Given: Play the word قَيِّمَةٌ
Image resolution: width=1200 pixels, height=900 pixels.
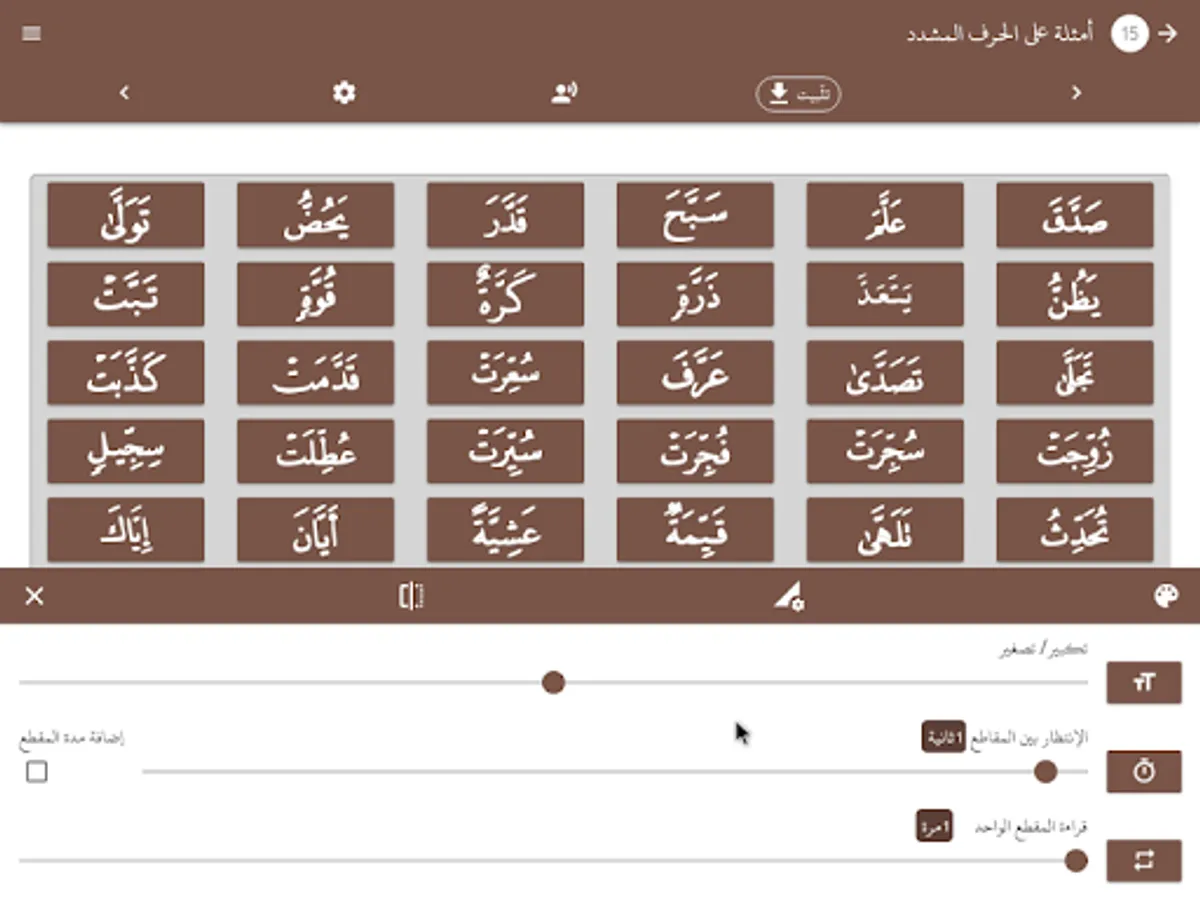Looking at the screenshot, I should (695, 530).
